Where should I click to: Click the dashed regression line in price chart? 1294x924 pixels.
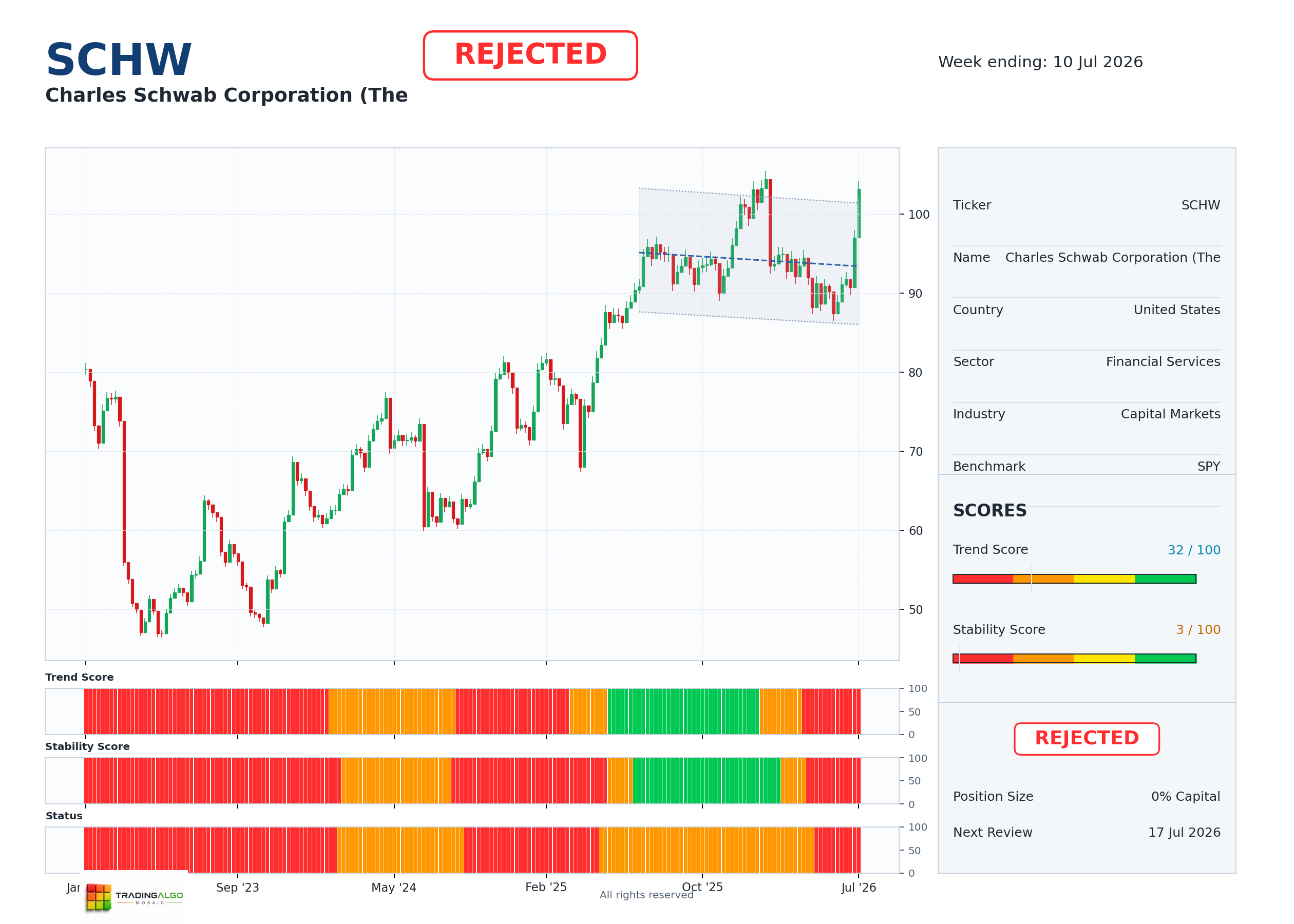pos(748,259)
